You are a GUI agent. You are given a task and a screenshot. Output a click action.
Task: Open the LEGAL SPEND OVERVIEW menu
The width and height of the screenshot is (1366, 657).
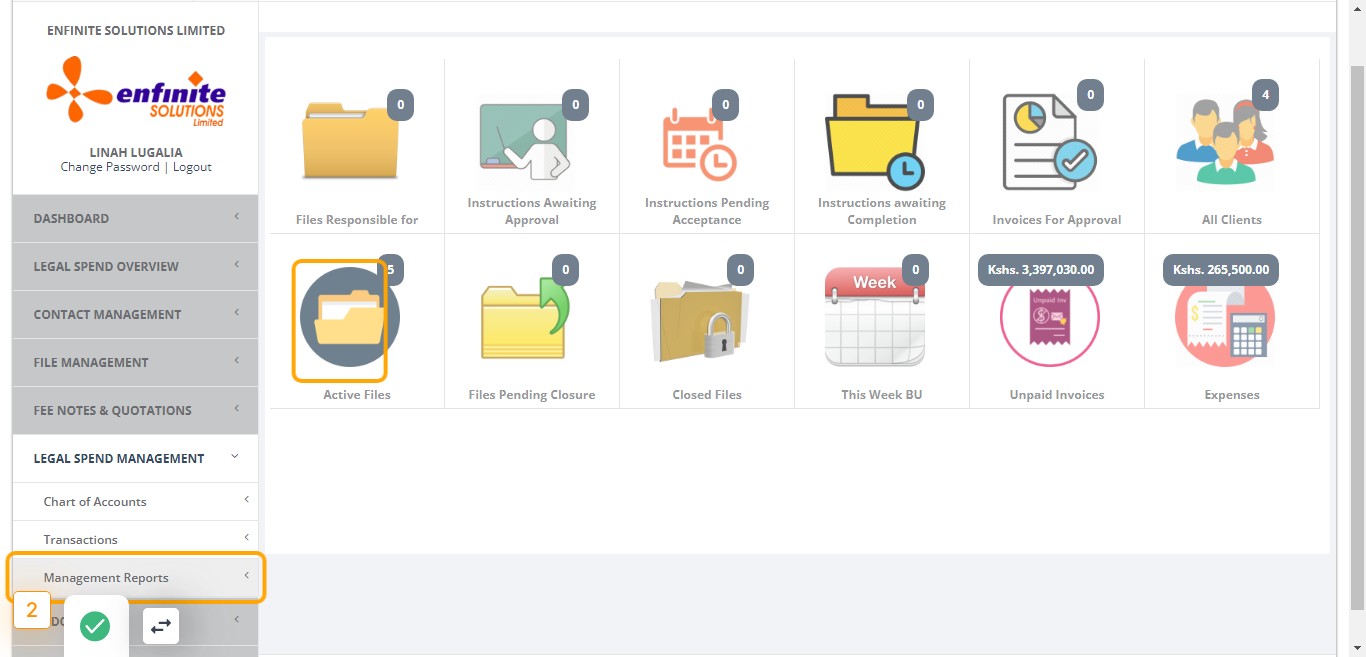click(135, 266)
